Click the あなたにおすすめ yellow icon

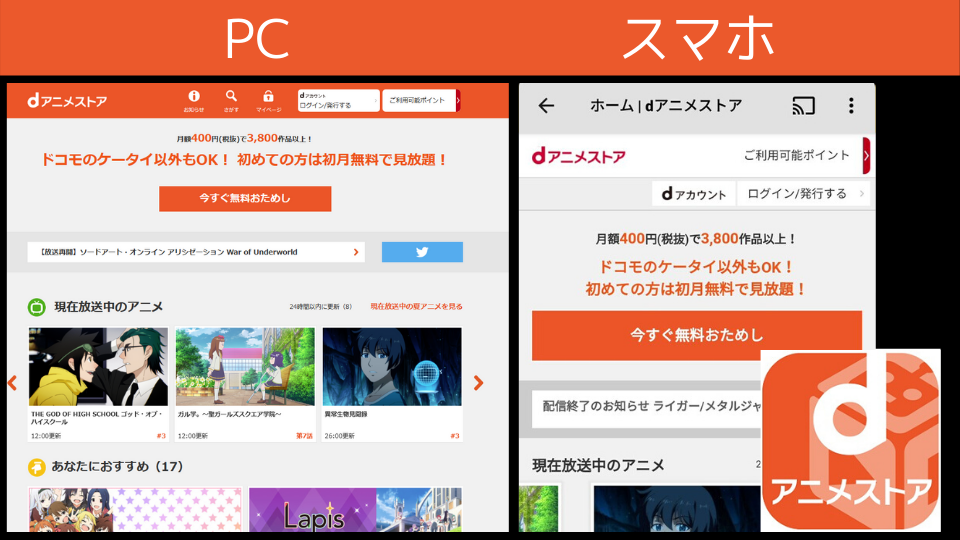[x=37, y=467]
